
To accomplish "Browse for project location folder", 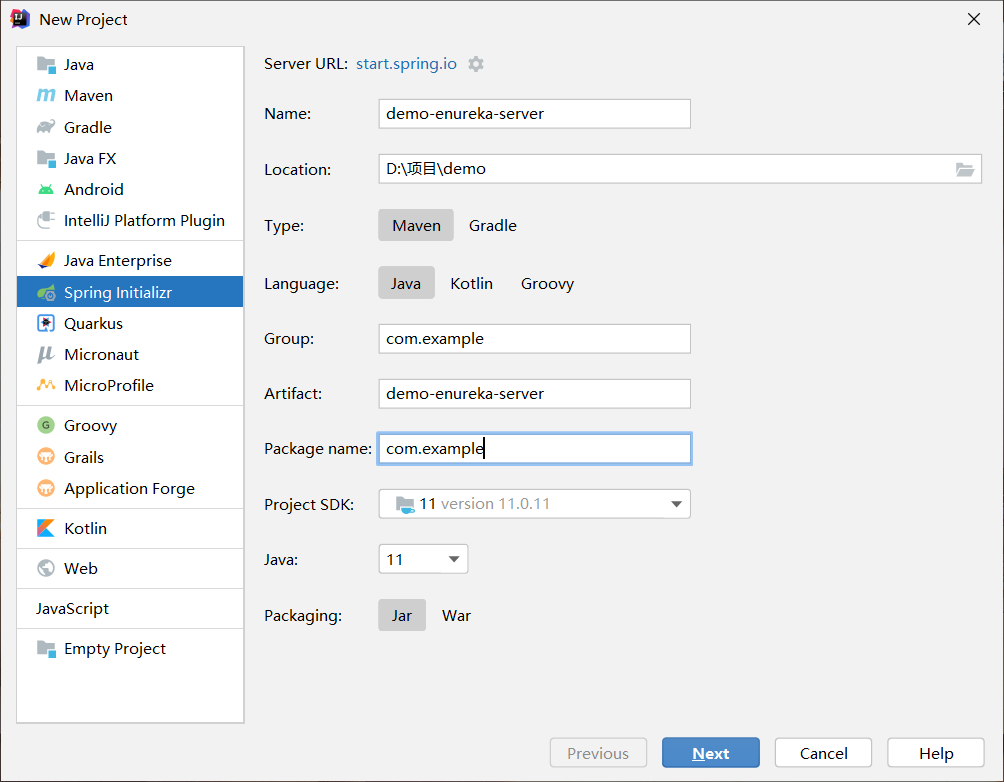I will (x=965, y=170).
